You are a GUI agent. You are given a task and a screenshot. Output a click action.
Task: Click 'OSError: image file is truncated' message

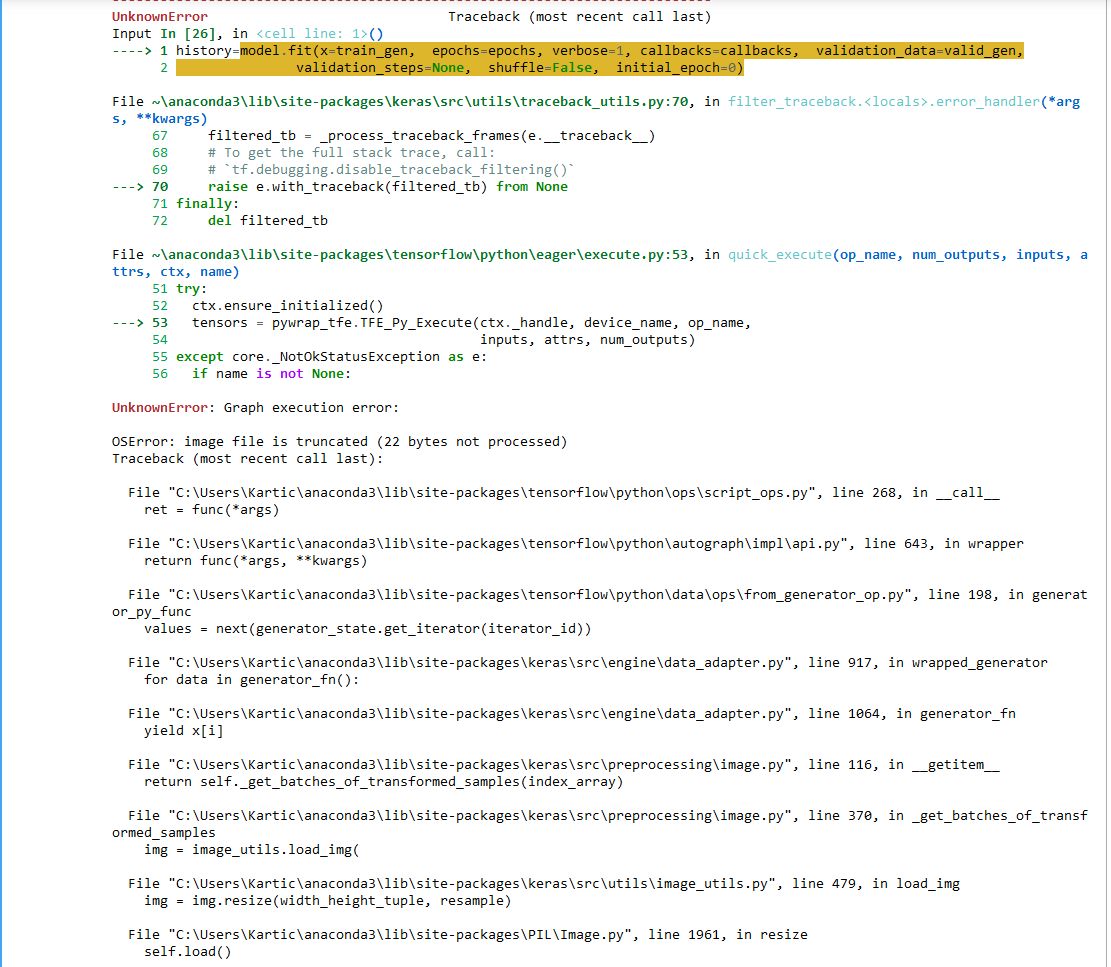click(x=243, y=441)
